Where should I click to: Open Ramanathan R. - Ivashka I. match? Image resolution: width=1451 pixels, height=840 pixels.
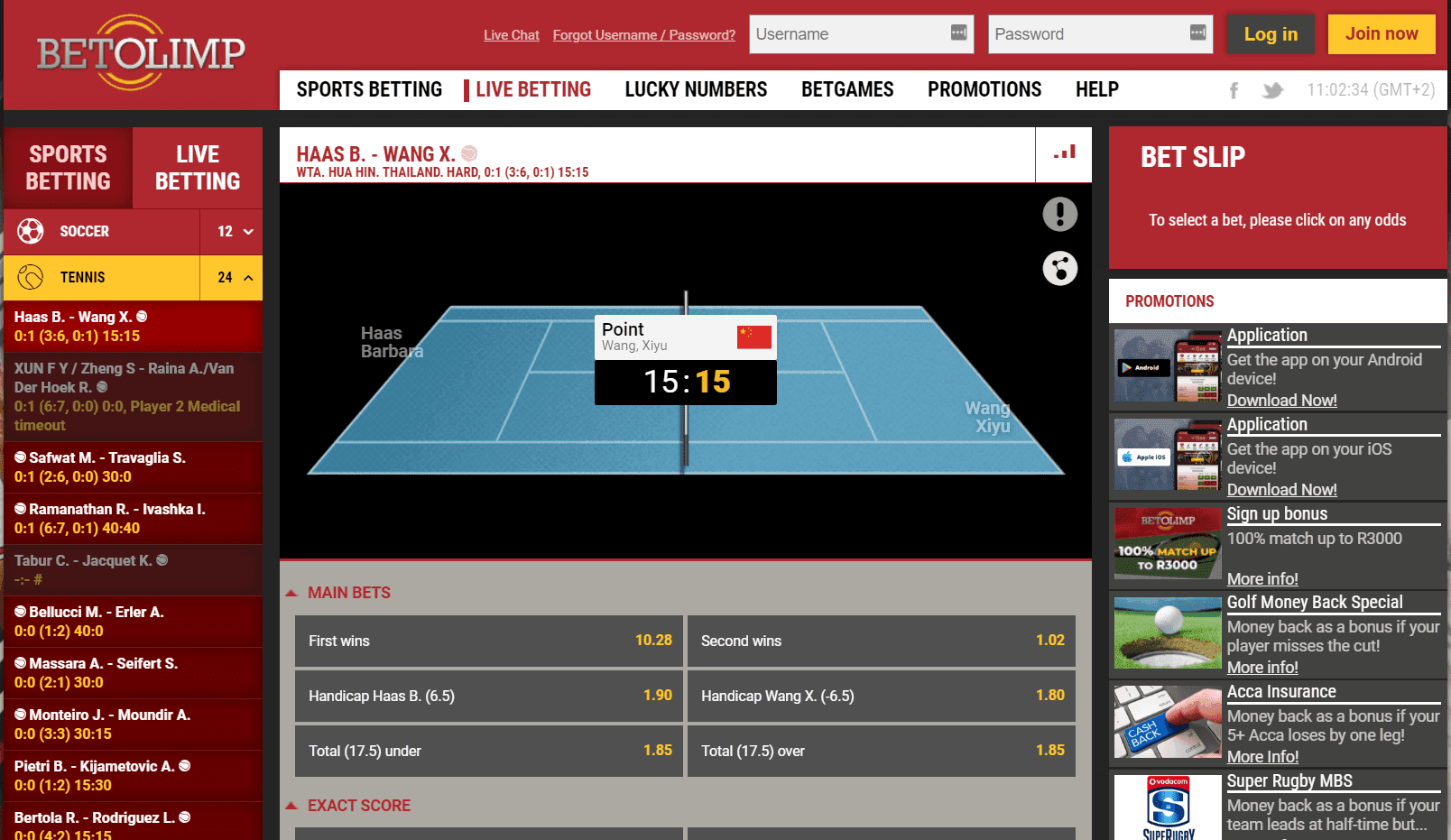pyautogui.click(x=133, y=519)
